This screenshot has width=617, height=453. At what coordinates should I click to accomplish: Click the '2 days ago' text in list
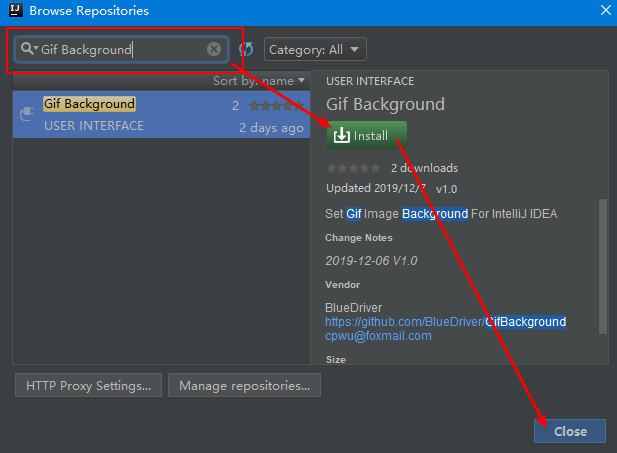(x=272, y=128)
